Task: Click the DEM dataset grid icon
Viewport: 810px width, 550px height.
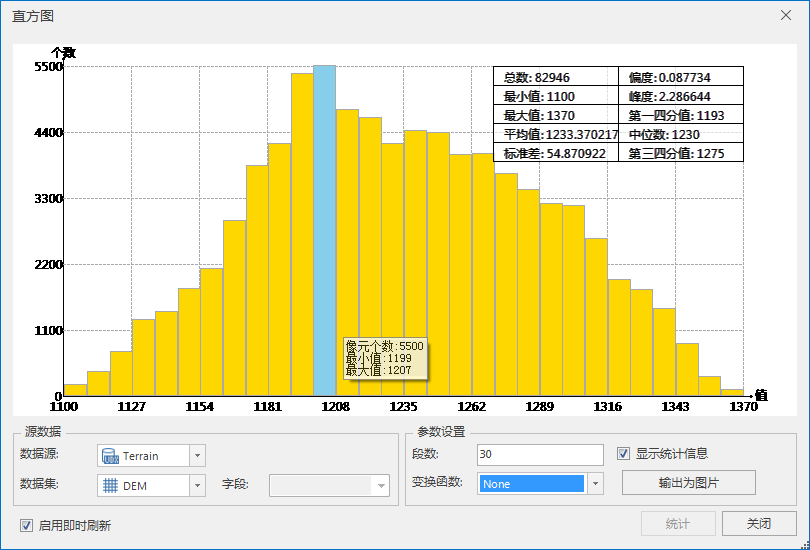Action: pos(110,486)
